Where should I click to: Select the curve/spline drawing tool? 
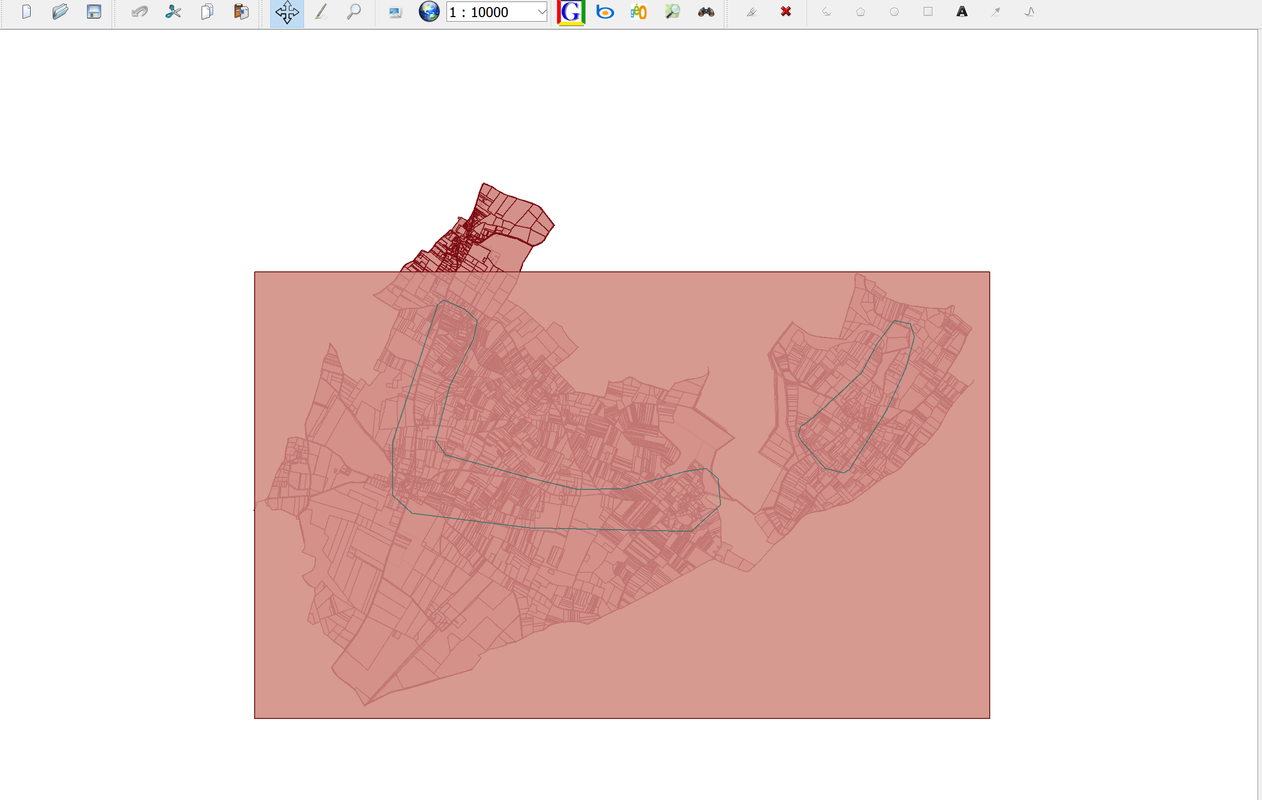[1030, 12]
